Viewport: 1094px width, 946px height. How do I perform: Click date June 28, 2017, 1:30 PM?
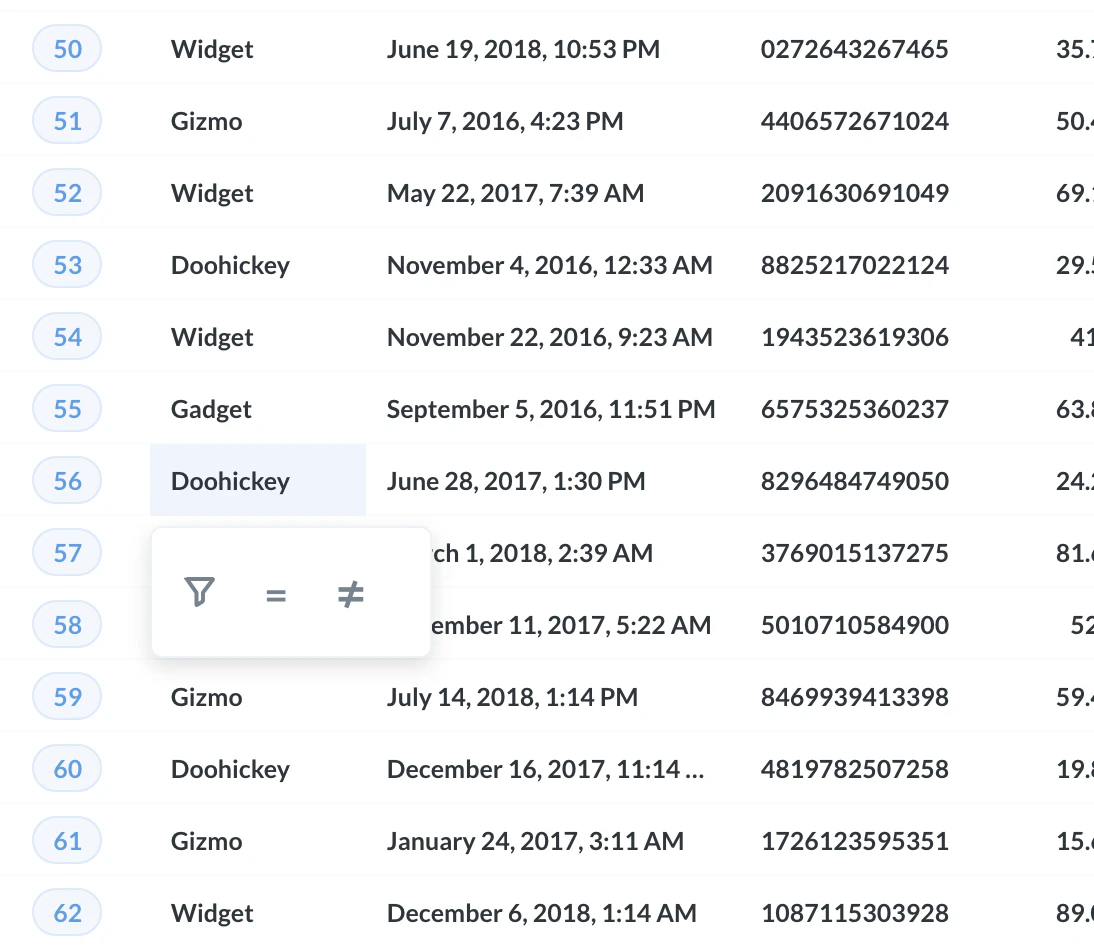click(516, 481)
